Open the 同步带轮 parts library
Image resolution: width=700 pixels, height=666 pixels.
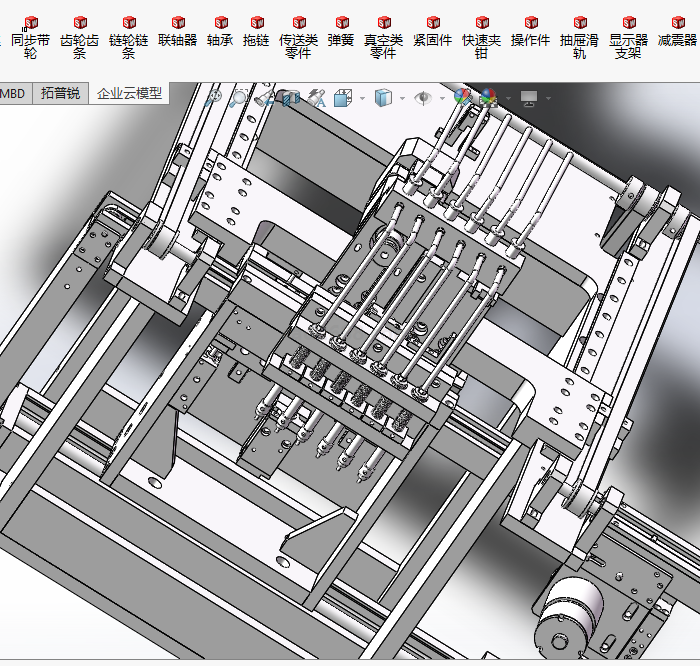[x=30, y=37]
